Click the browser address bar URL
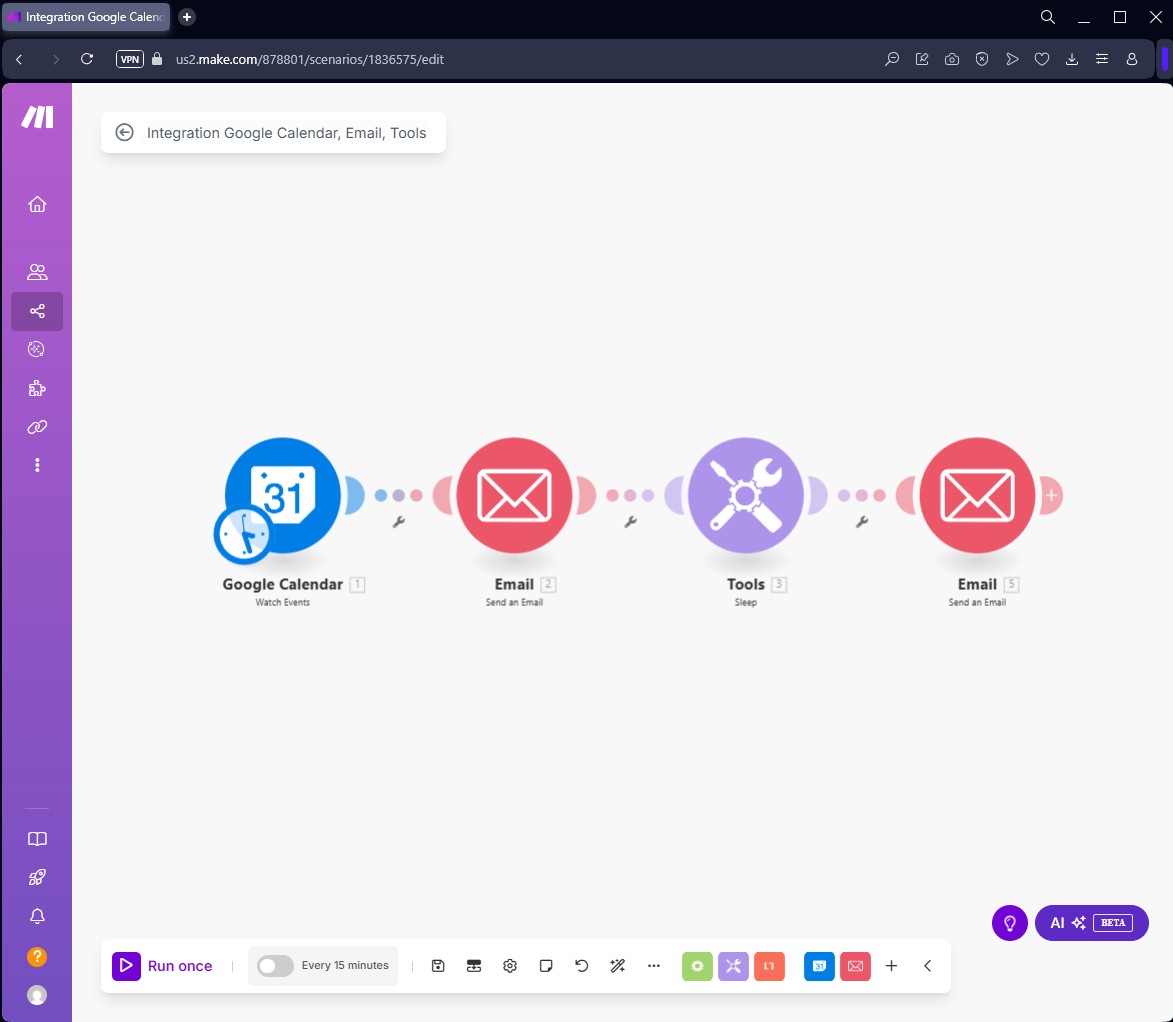1173x1022 pixels. click(x=310, y=59)
